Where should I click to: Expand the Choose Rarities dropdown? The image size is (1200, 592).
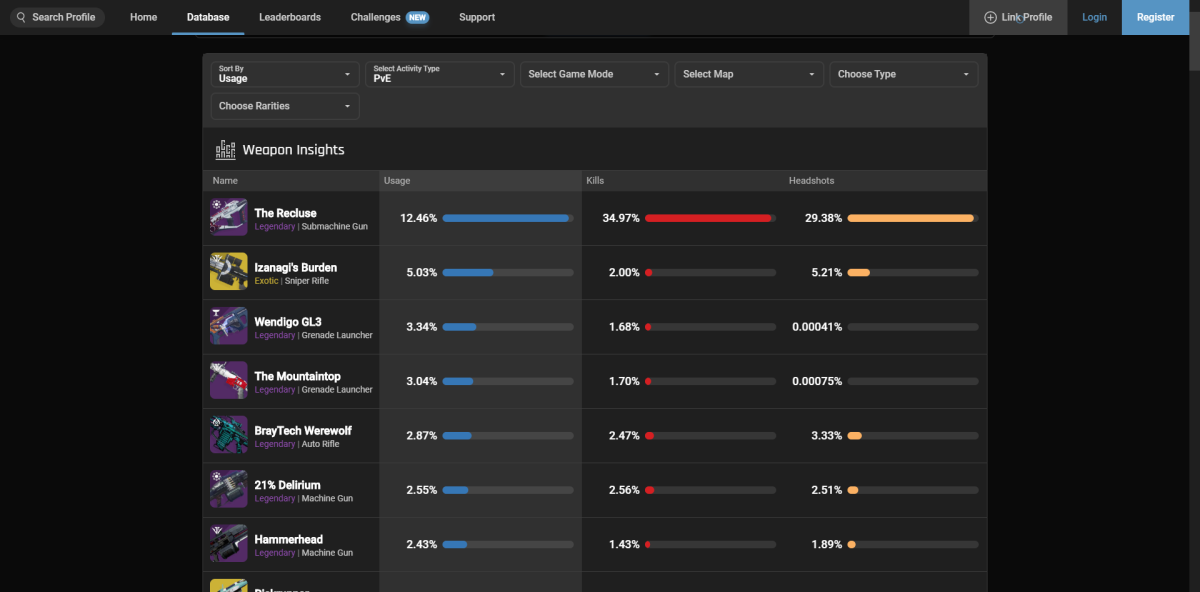285,106
